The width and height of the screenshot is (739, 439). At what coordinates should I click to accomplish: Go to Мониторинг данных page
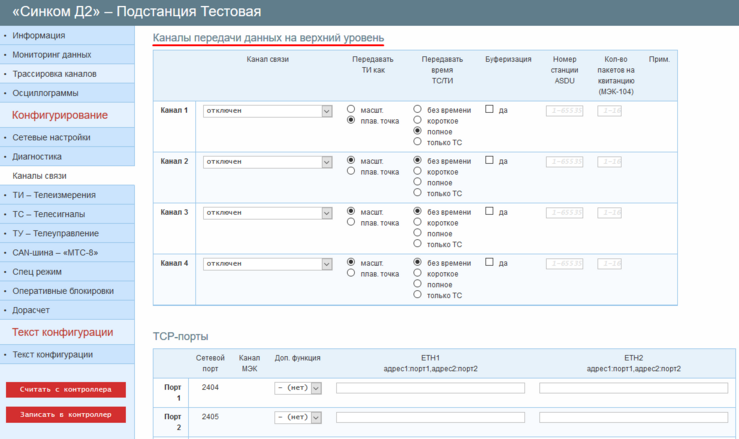tap(52, 55)
